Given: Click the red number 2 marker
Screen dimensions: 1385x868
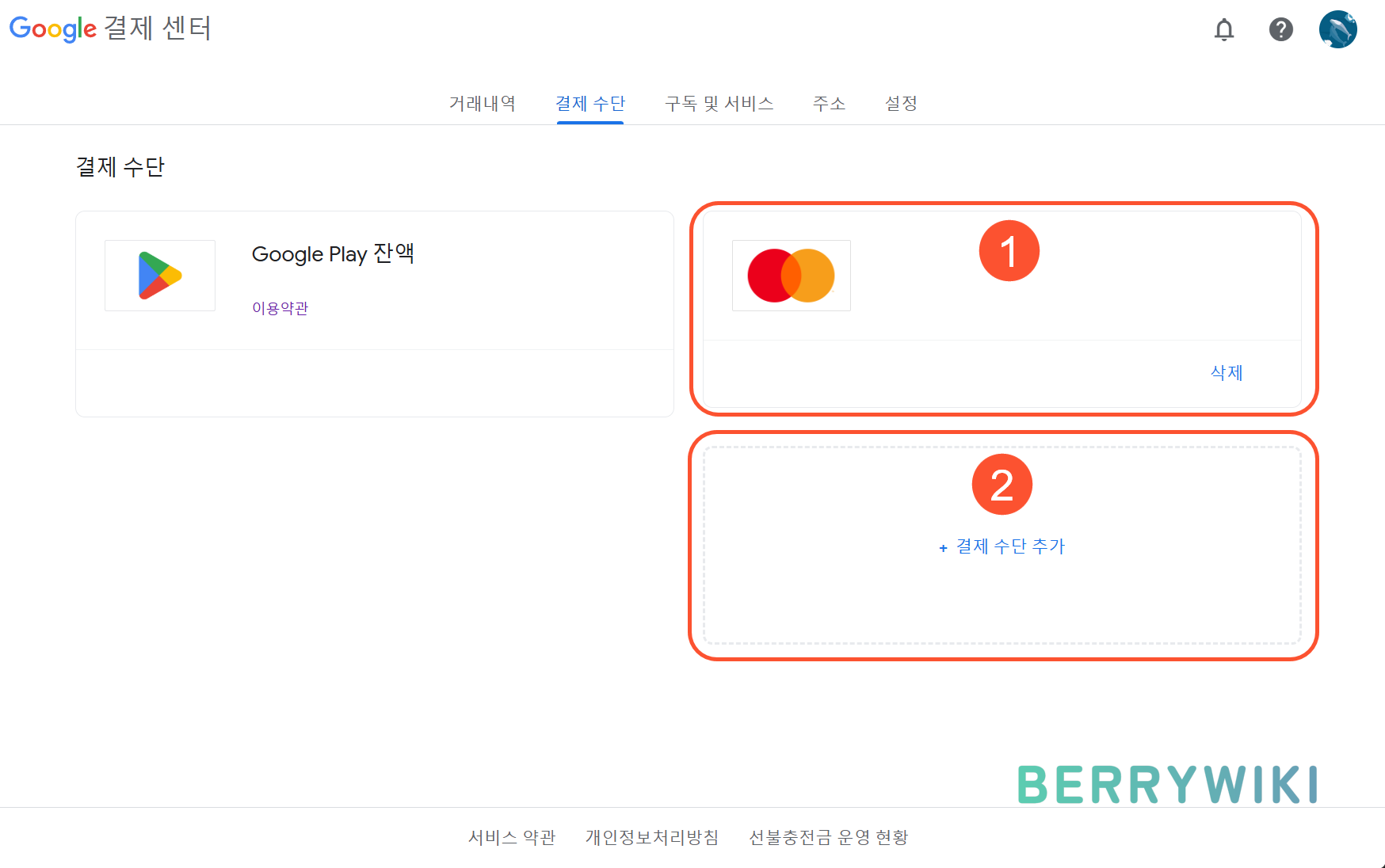Looking at the screenshot, I should 1002,485.
